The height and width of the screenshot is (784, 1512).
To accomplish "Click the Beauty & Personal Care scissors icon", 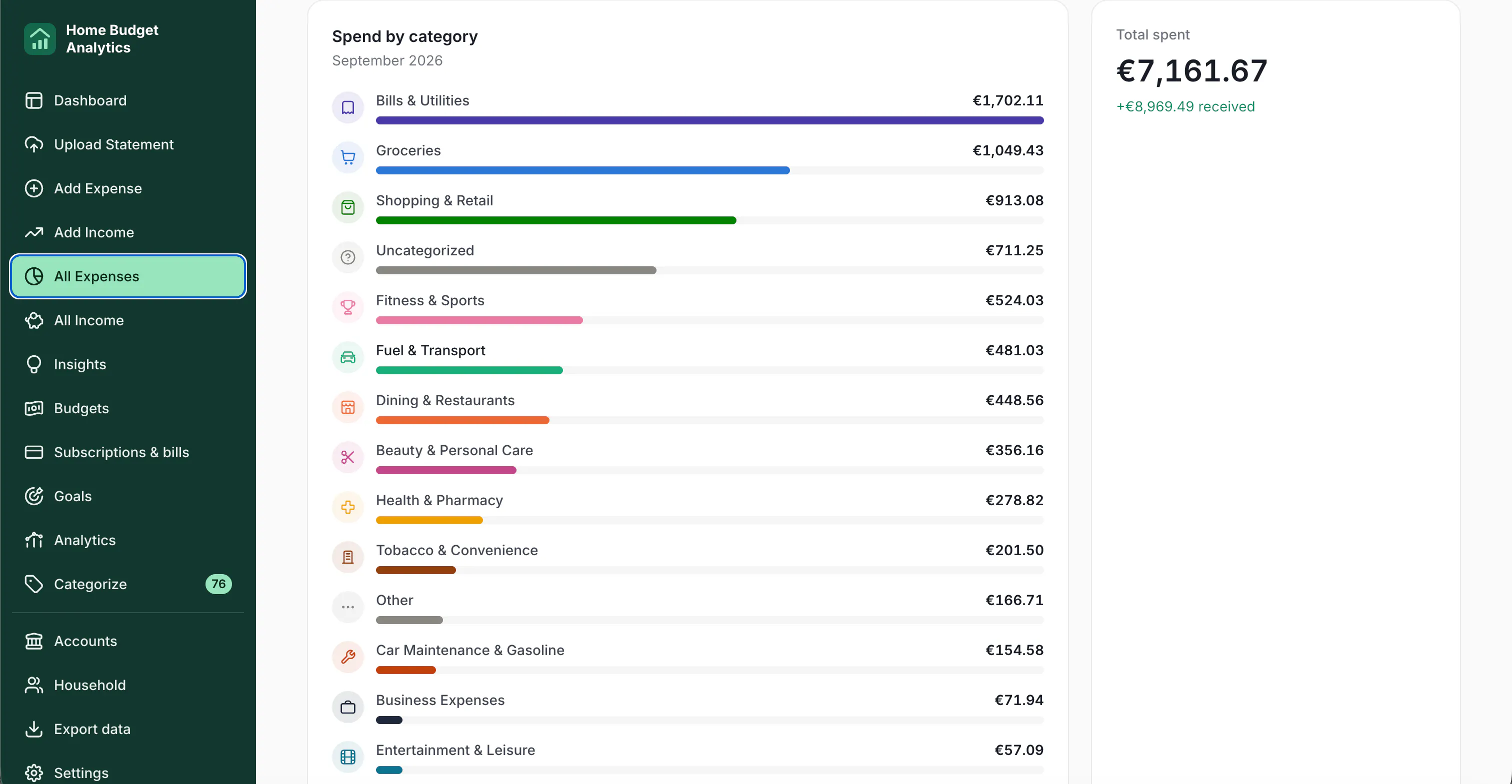I will (348, 457).
